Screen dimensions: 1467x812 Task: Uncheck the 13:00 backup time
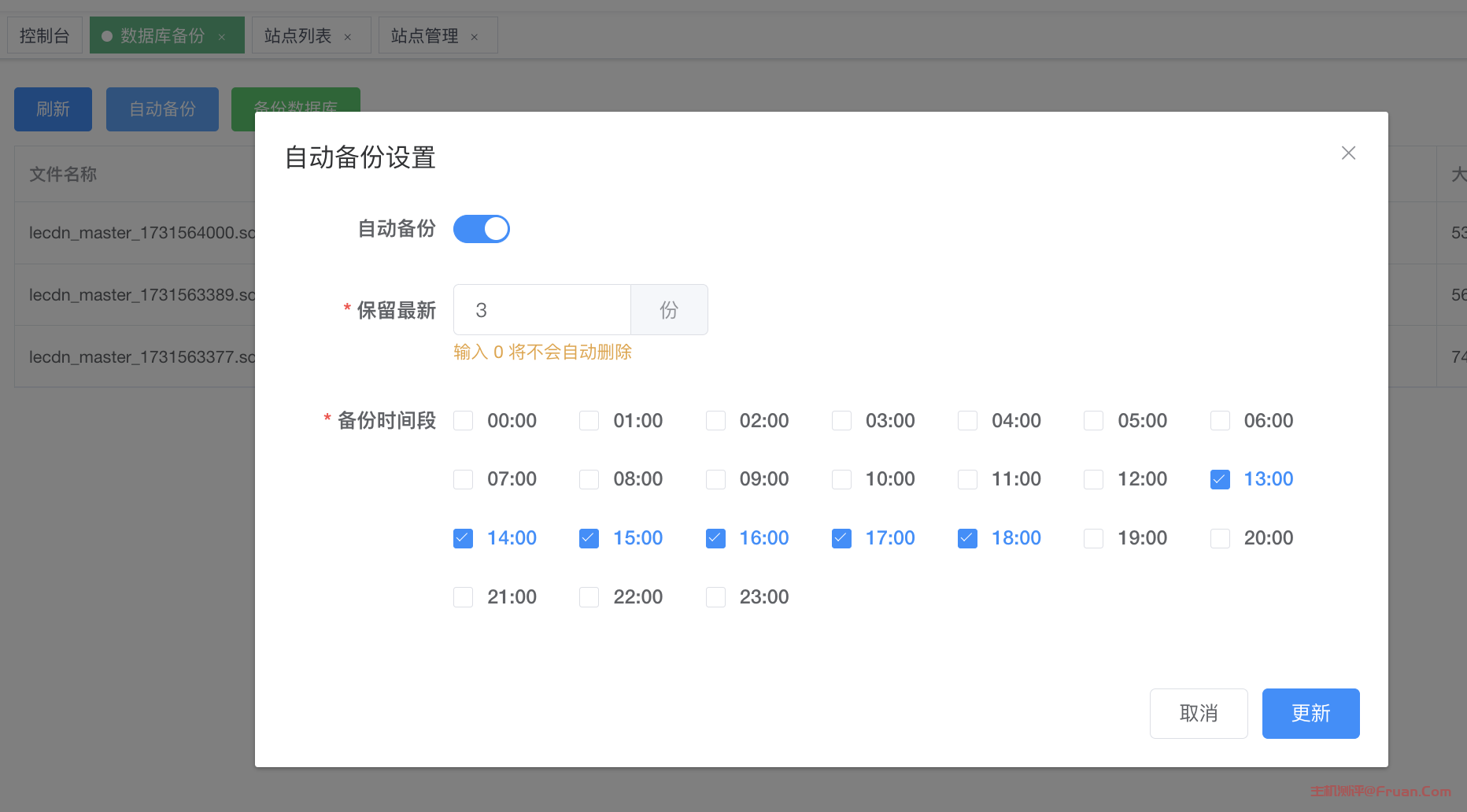tap(1220, 479)
